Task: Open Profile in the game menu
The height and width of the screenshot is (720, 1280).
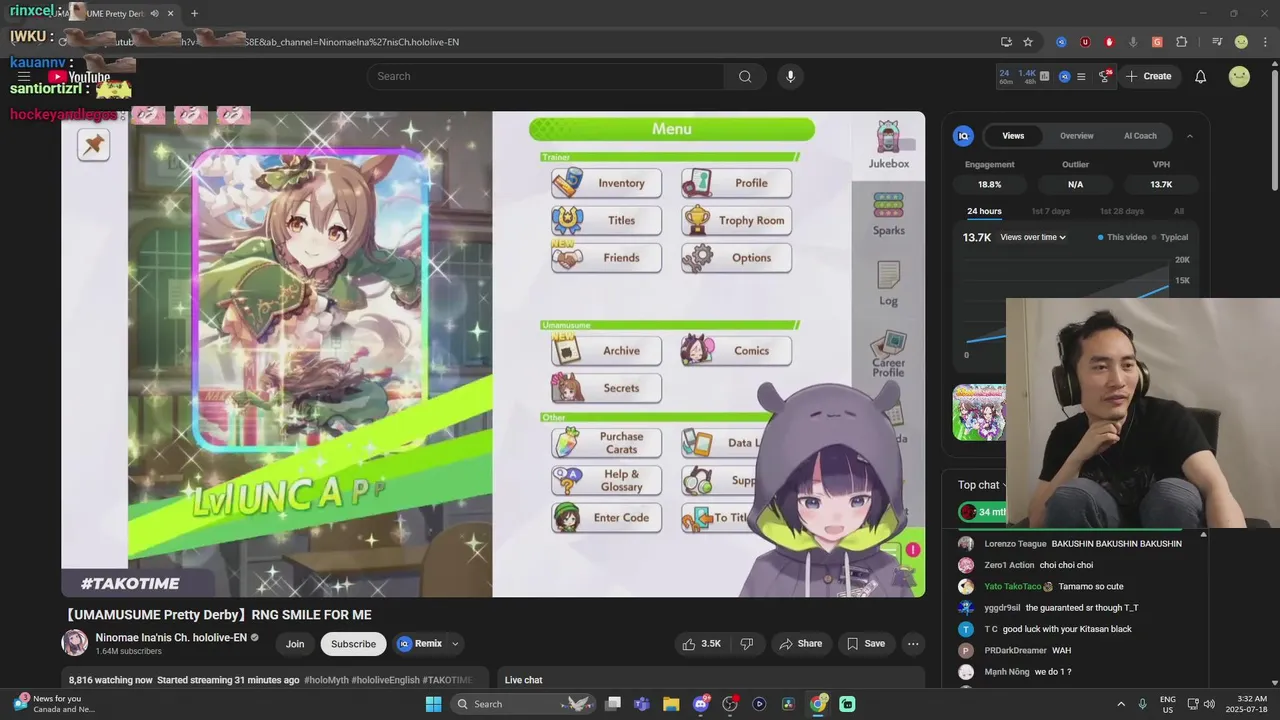Action: [736, 183]
